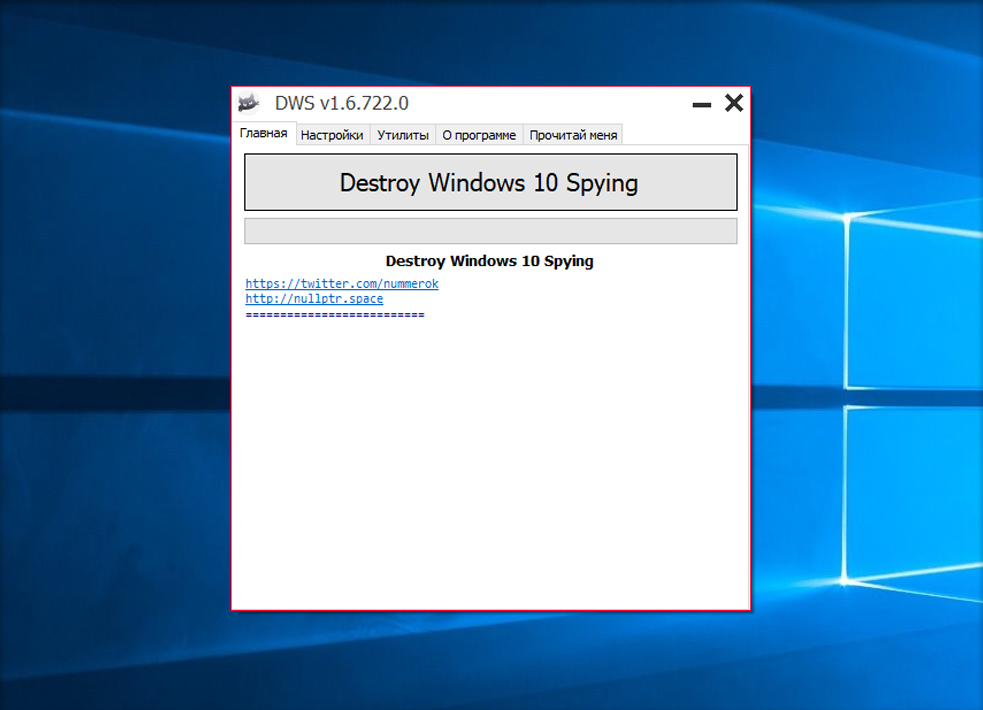Click the bold Destroy Windows 10 Spying heading

click(490, 261)
